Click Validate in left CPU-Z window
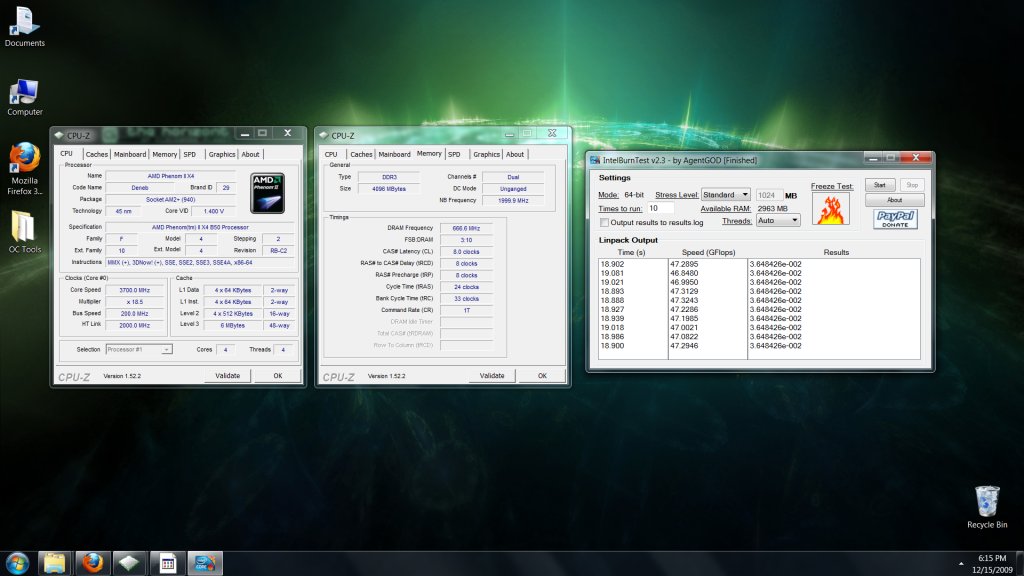The width and height of the screenshot is (1024, 576). [227, 376]
